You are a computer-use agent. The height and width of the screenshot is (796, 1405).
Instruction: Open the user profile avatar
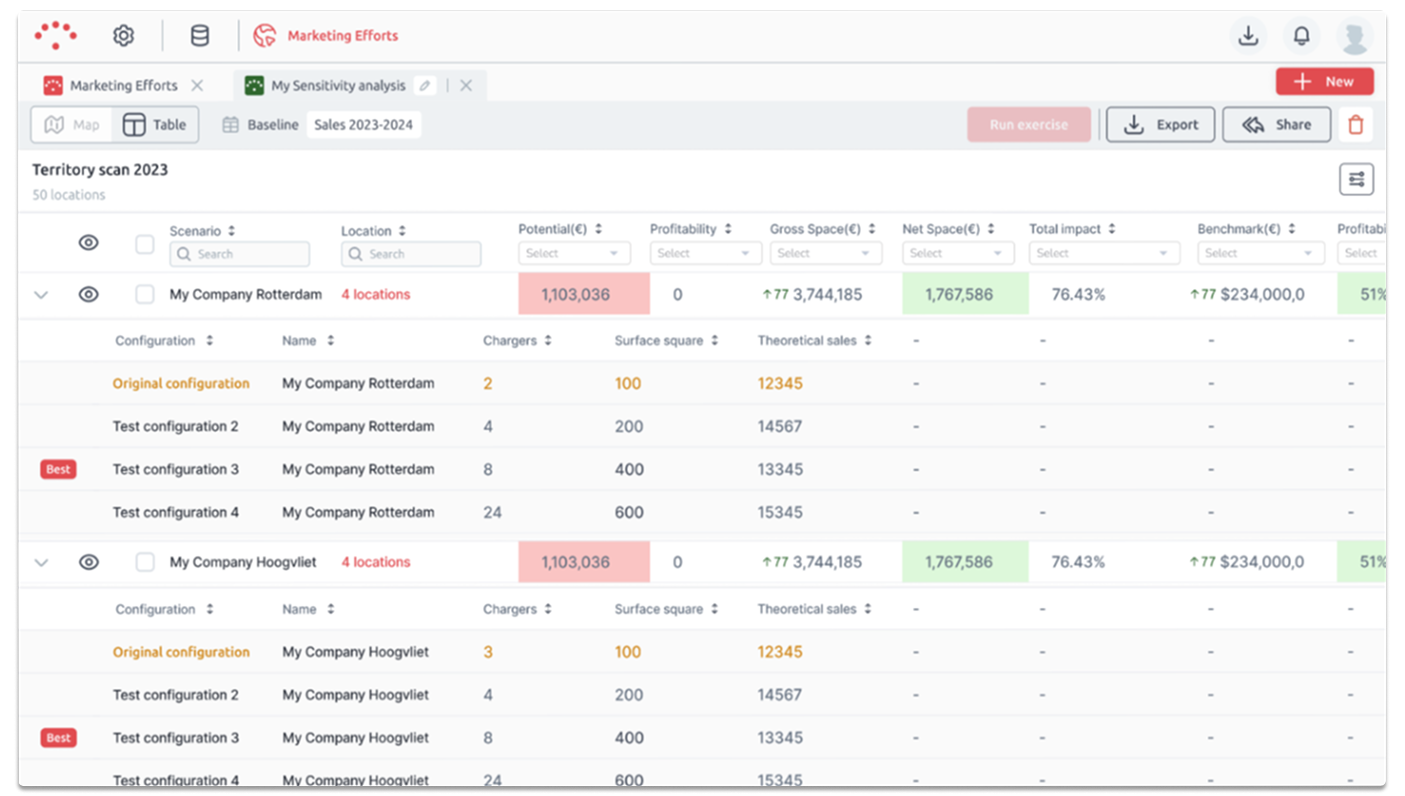[x=1354, y=36]
